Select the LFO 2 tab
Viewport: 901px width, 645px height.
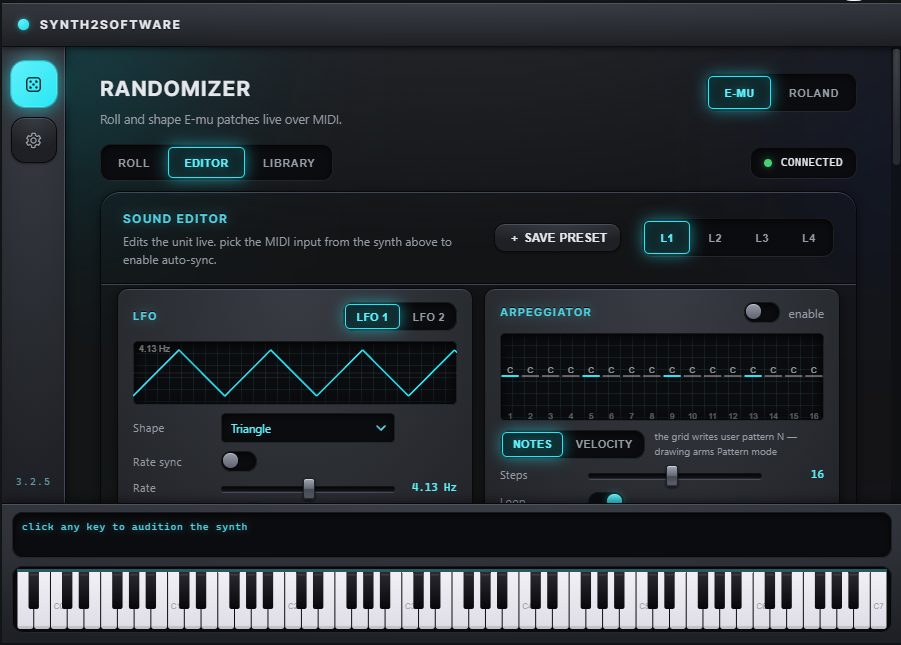428,317
